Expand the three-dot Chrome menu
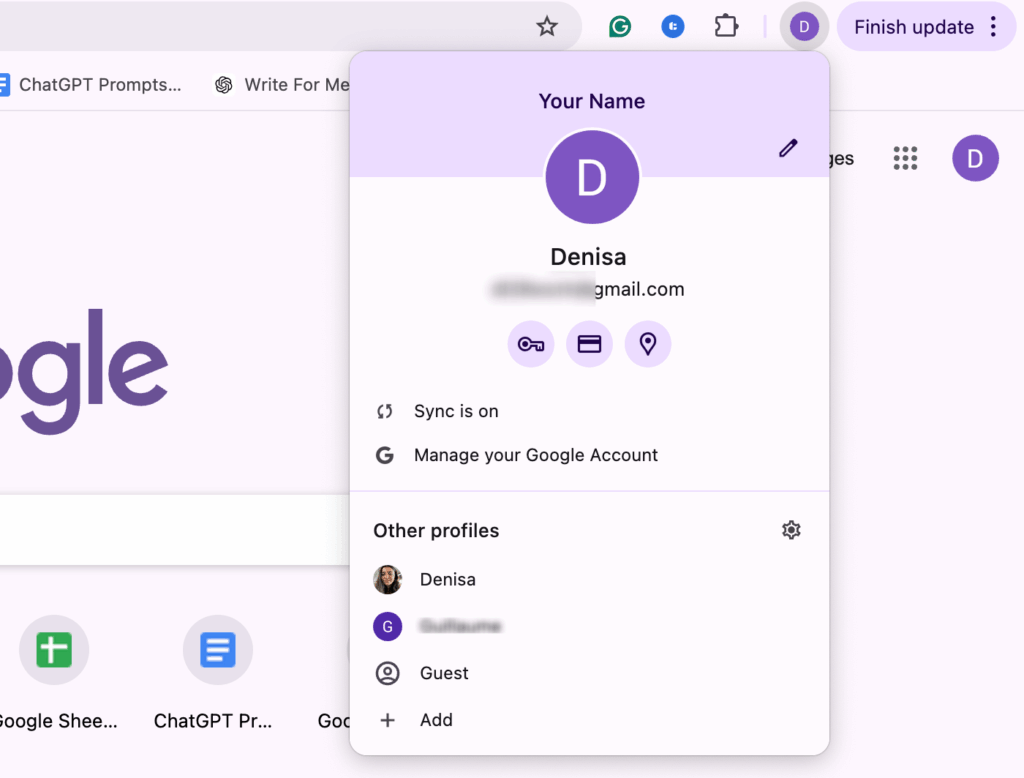The width and height of the screenshot is (1024, 778). click(993, 27)
